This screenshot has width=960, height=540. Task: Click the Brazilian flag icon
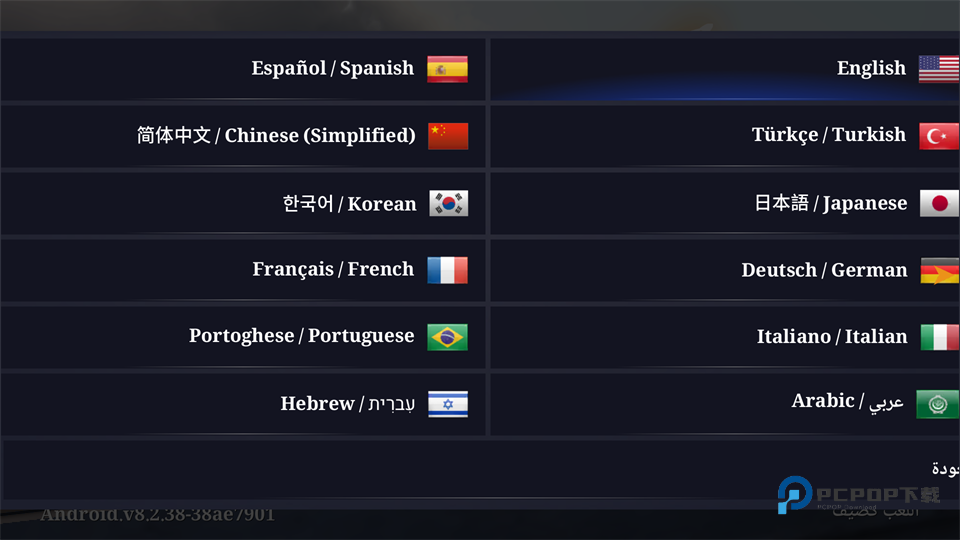click(447, 337)
